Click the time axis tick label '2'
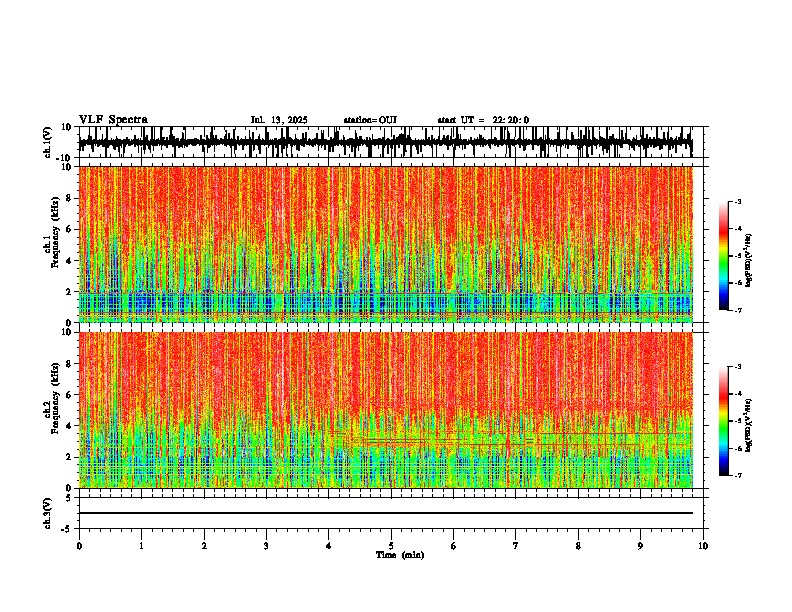 (204, 546)
